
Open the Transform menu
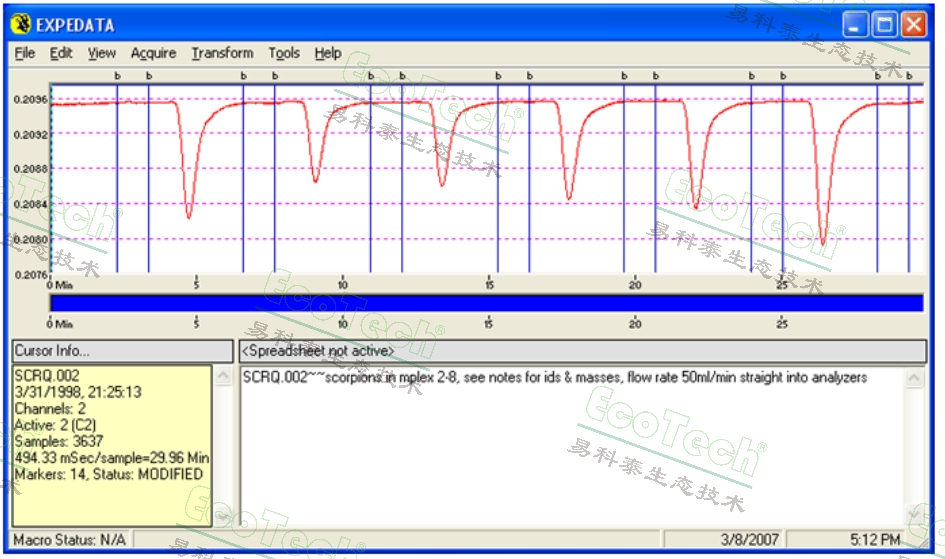pos(222,53)
